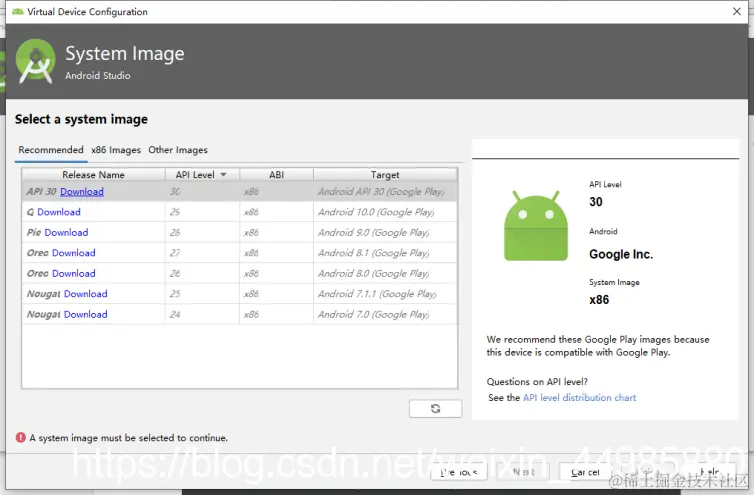Click the 'A system image must be selected' message
This screenshot has height=495, width=755.
pyautogui.click(x=129, y=438)
